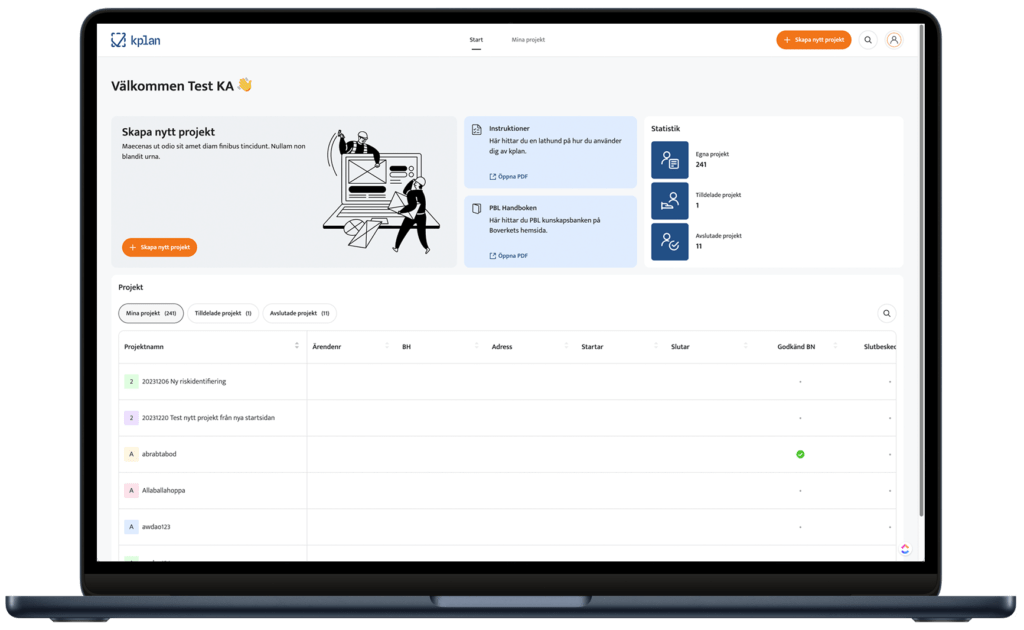Click the Instruktioner document icon
The width and height of the screenshot is (1024, 630).
pos(477,130)
